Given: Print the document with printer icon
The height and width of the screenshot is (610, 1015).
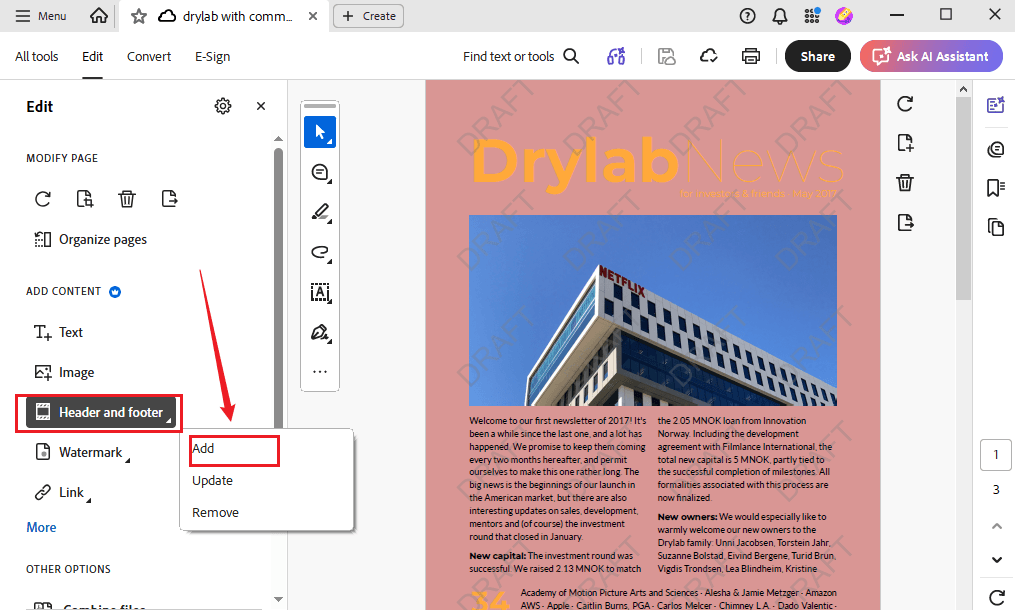Looking at the screenshot, I should point(750,56).
